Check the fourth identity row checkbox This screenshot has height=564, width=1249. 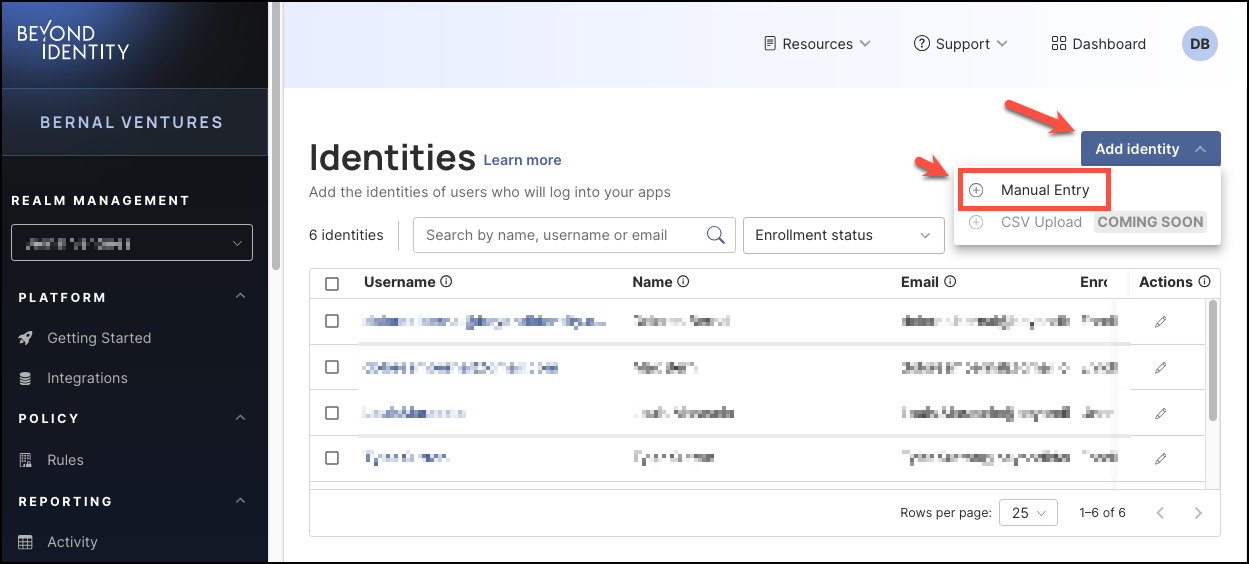point(332,457)
